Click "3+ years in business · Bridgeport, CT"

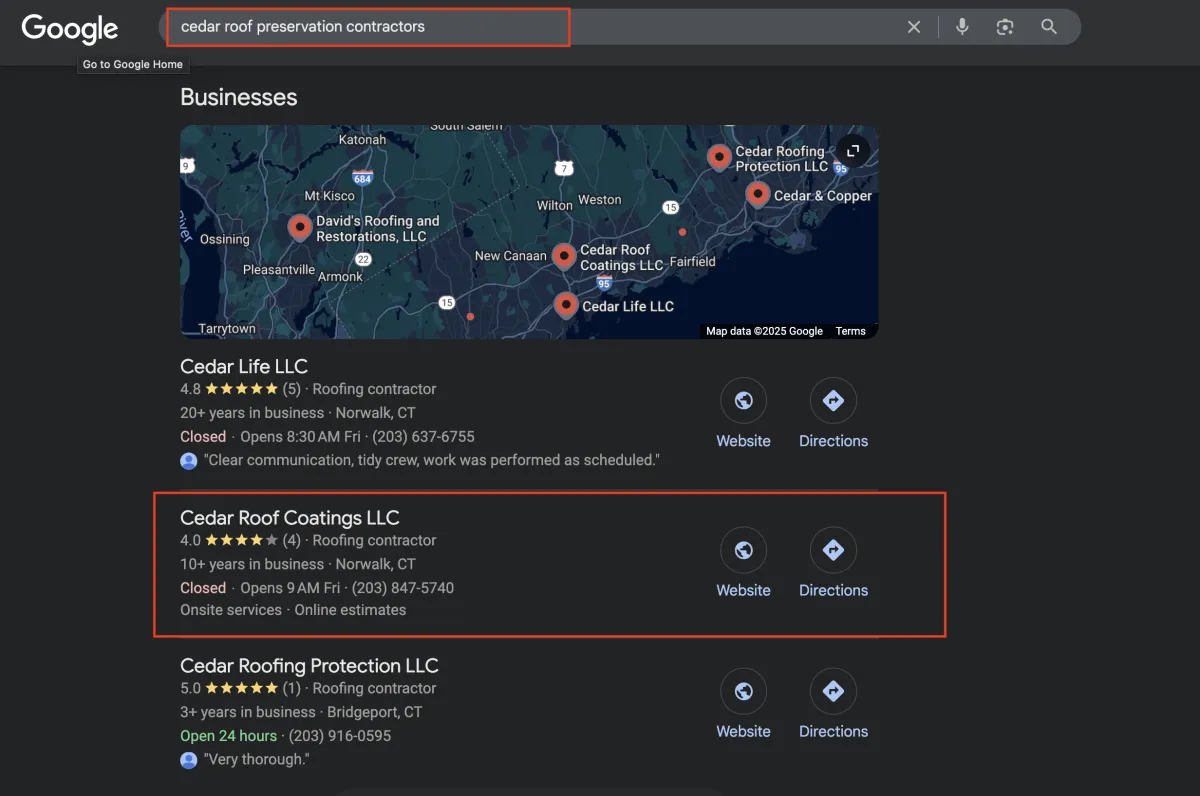click(301, 712)
